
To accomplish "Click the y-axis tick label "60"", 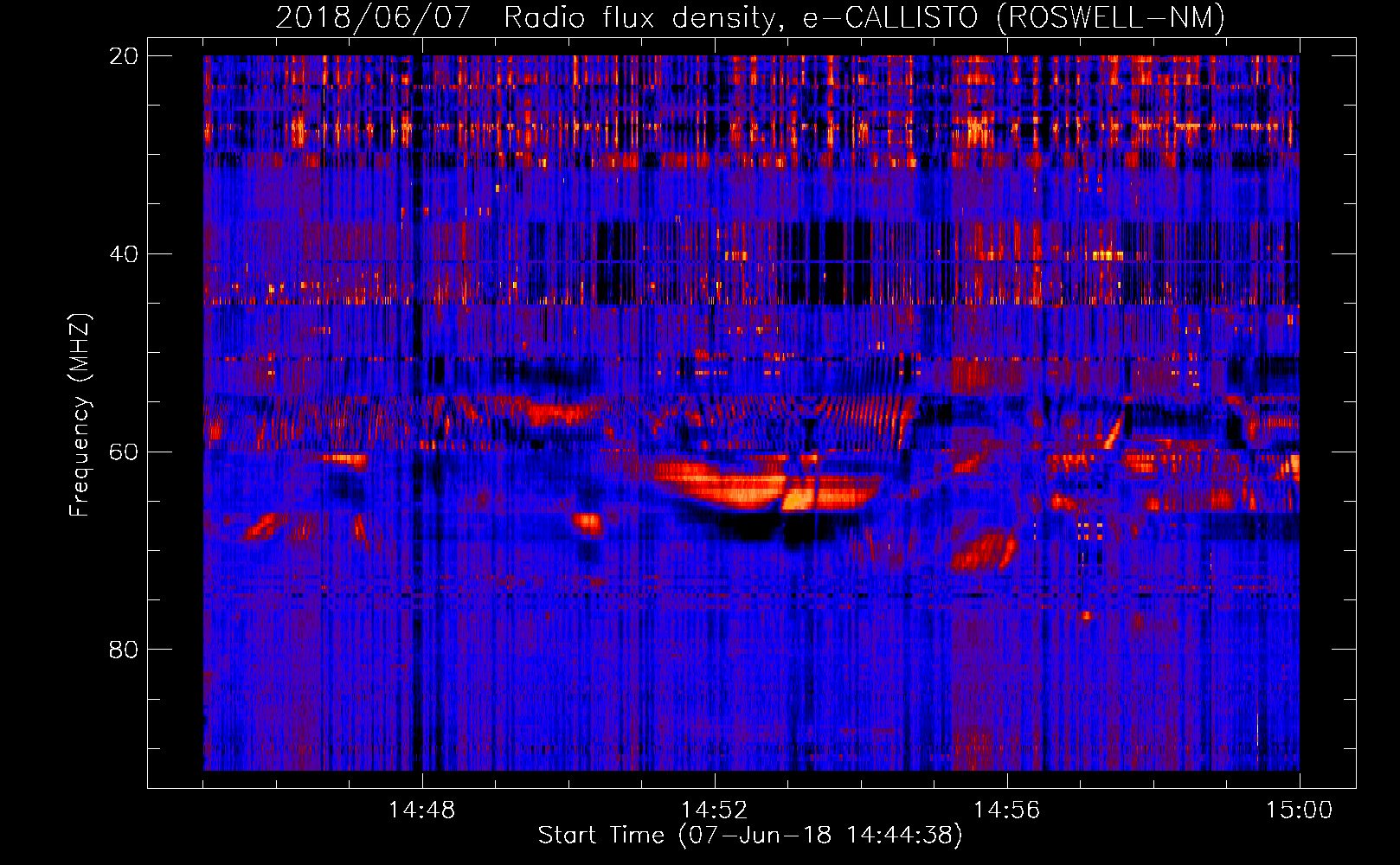I will tap(124, 452).
